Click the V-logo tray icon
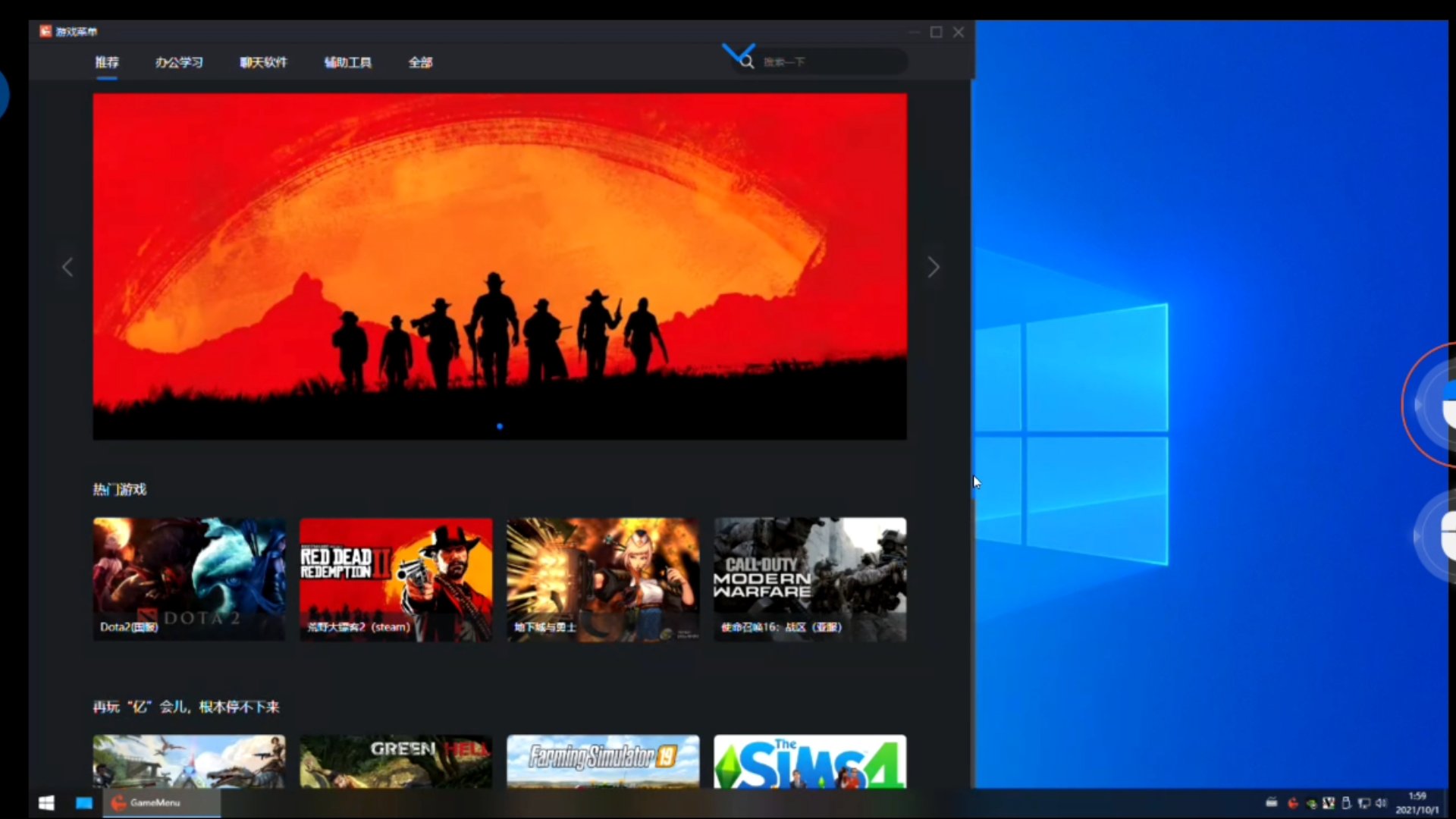1456x819 pixels. coord(1329,803)
